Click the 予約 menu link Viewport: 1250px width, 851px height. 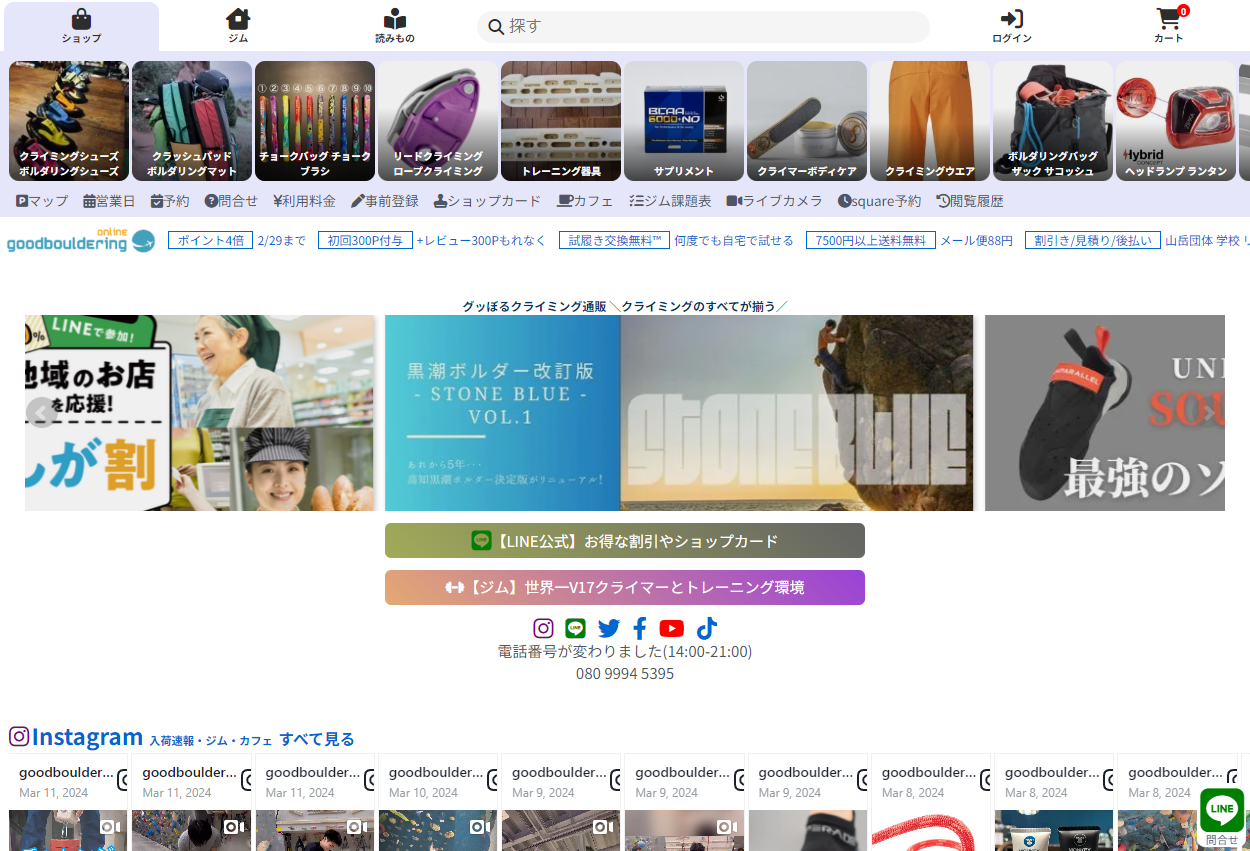pos(170,201)
